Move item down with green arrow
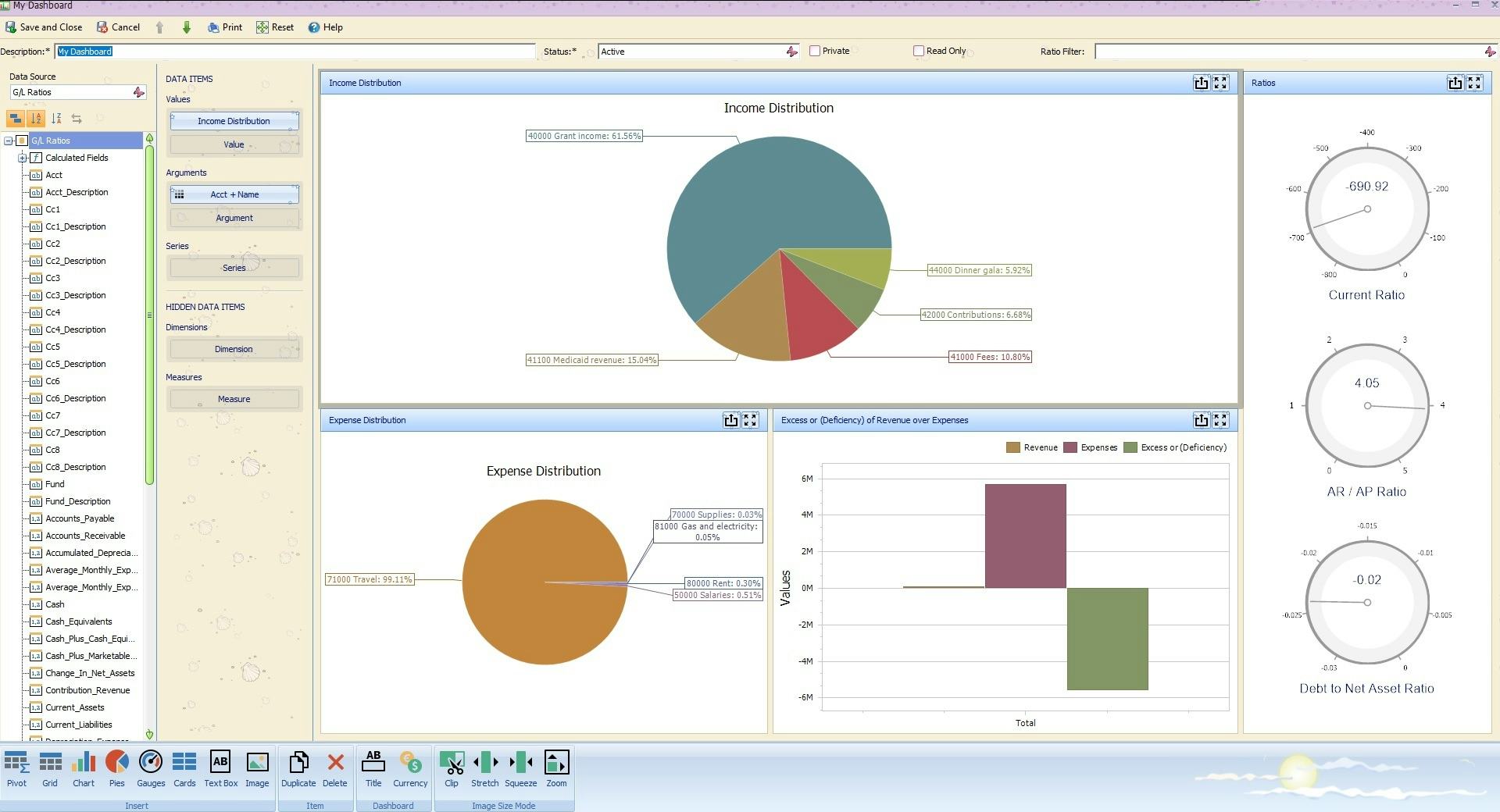The image size is (1500, 812). coord(187,27)
